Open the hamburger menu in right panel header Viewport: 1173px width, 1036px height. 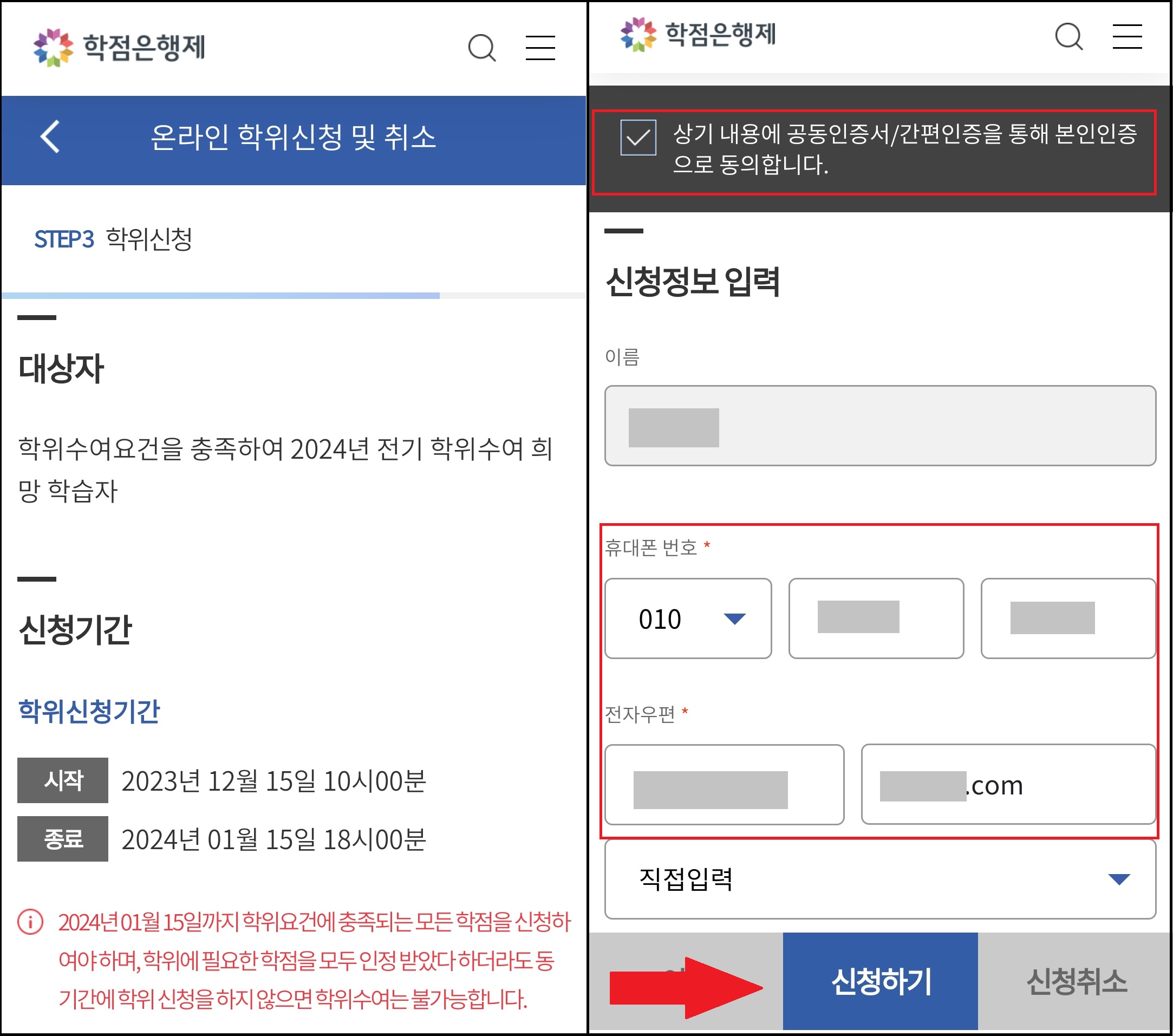(1126, 37)
